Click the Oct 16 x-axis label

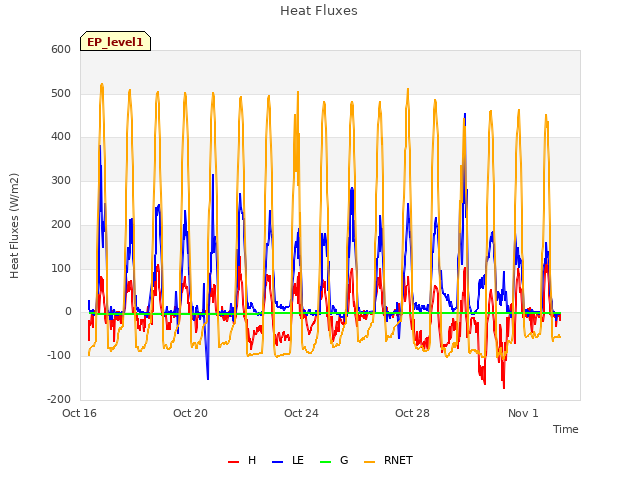(x=79, y=413)
